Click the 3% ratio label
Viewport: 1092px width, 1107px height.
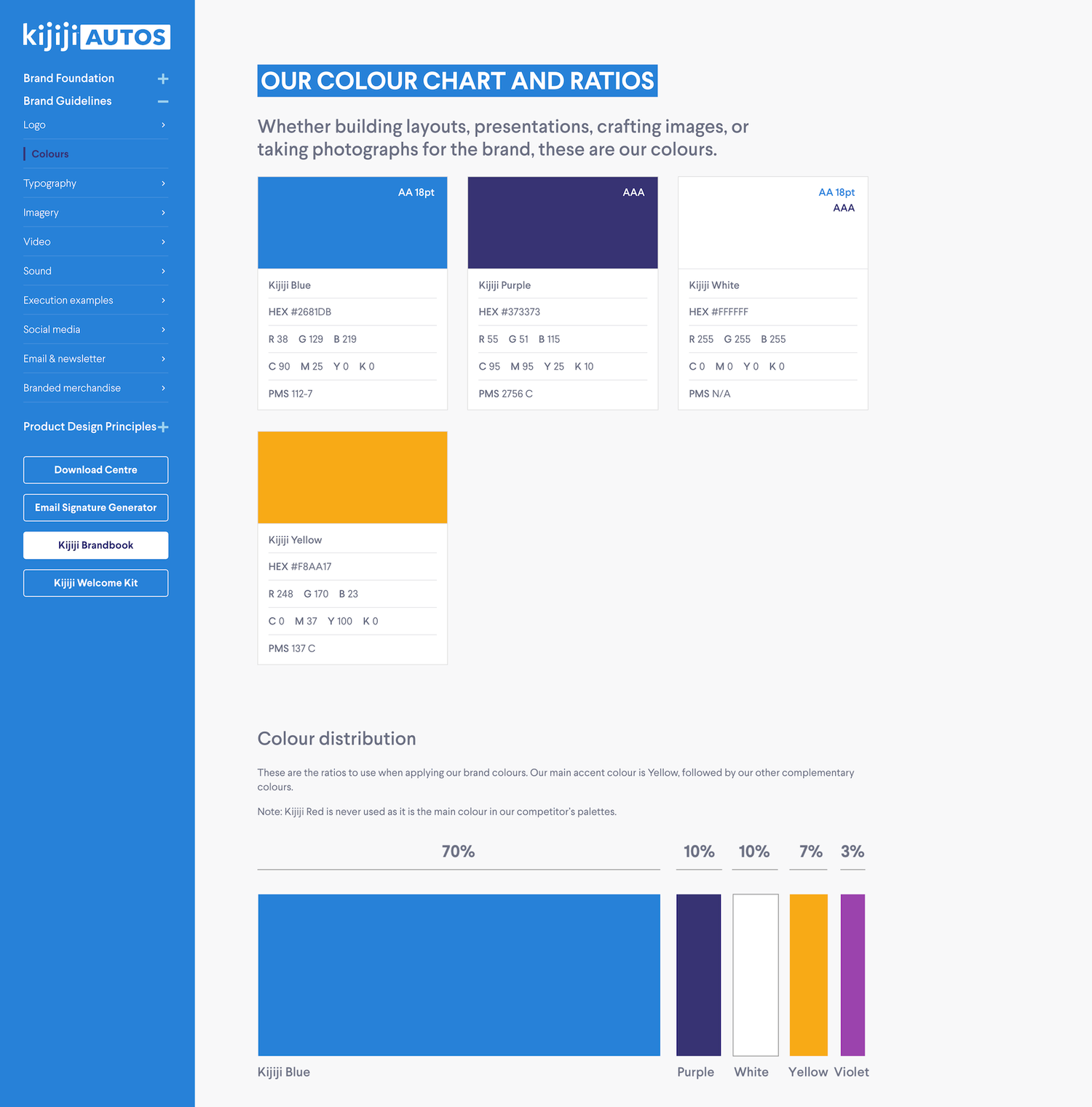click(x=852, y=852)
